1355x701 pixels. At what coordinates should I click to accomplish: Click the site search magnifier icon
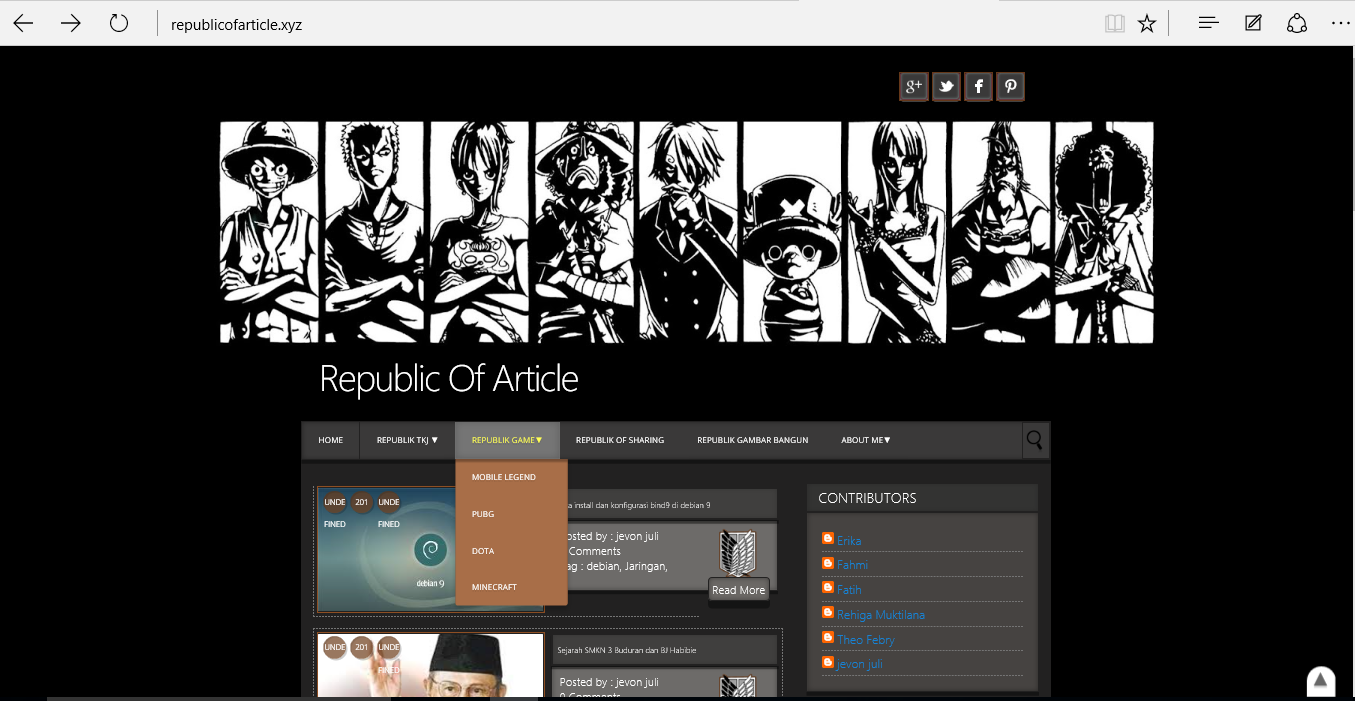pyautogui.click(x=1035, y=440)
